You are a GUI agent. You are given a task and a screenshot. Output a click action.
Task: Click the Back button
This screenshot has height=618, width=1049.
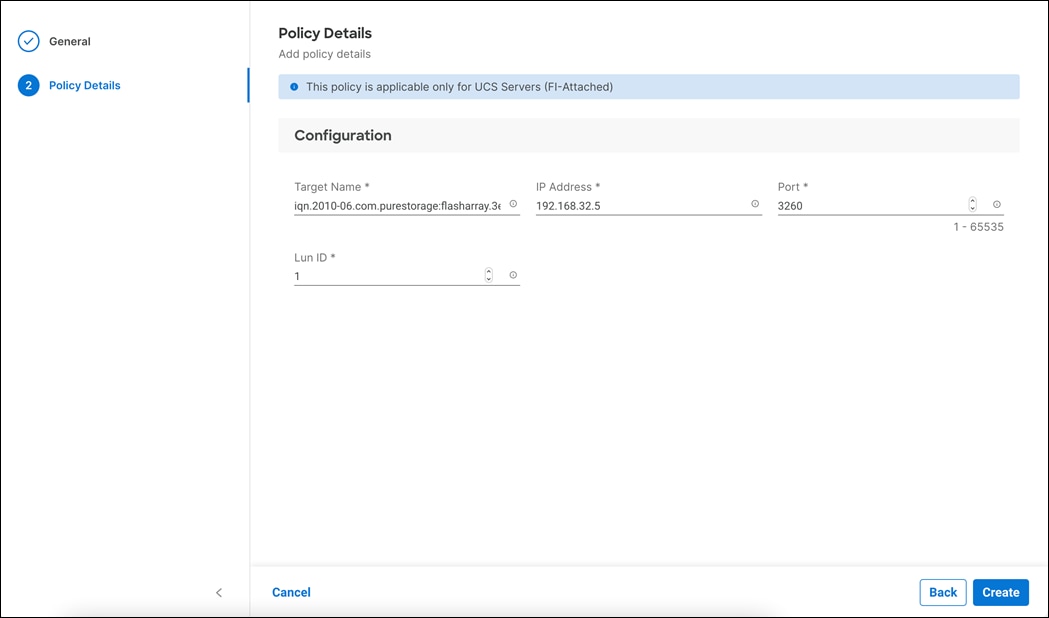tap(942, 592)
